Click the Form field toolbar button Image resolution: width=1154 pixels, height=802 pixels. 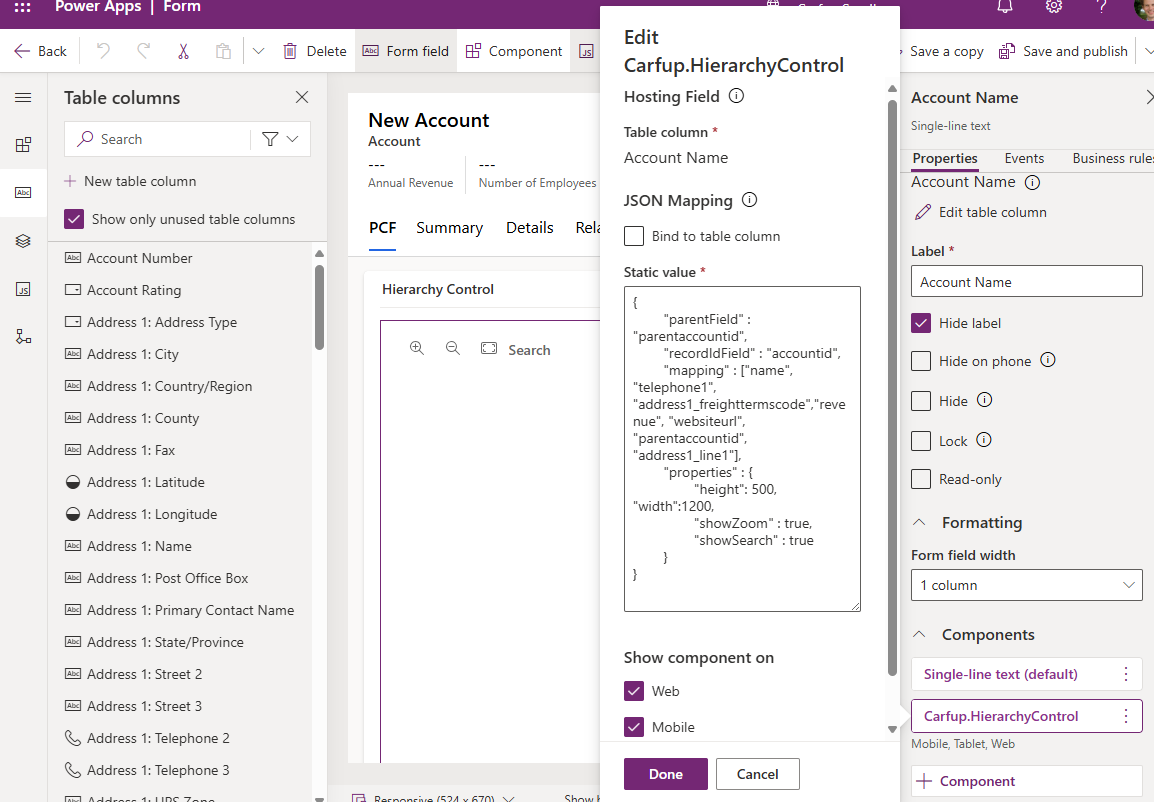[x=406, y=51]
